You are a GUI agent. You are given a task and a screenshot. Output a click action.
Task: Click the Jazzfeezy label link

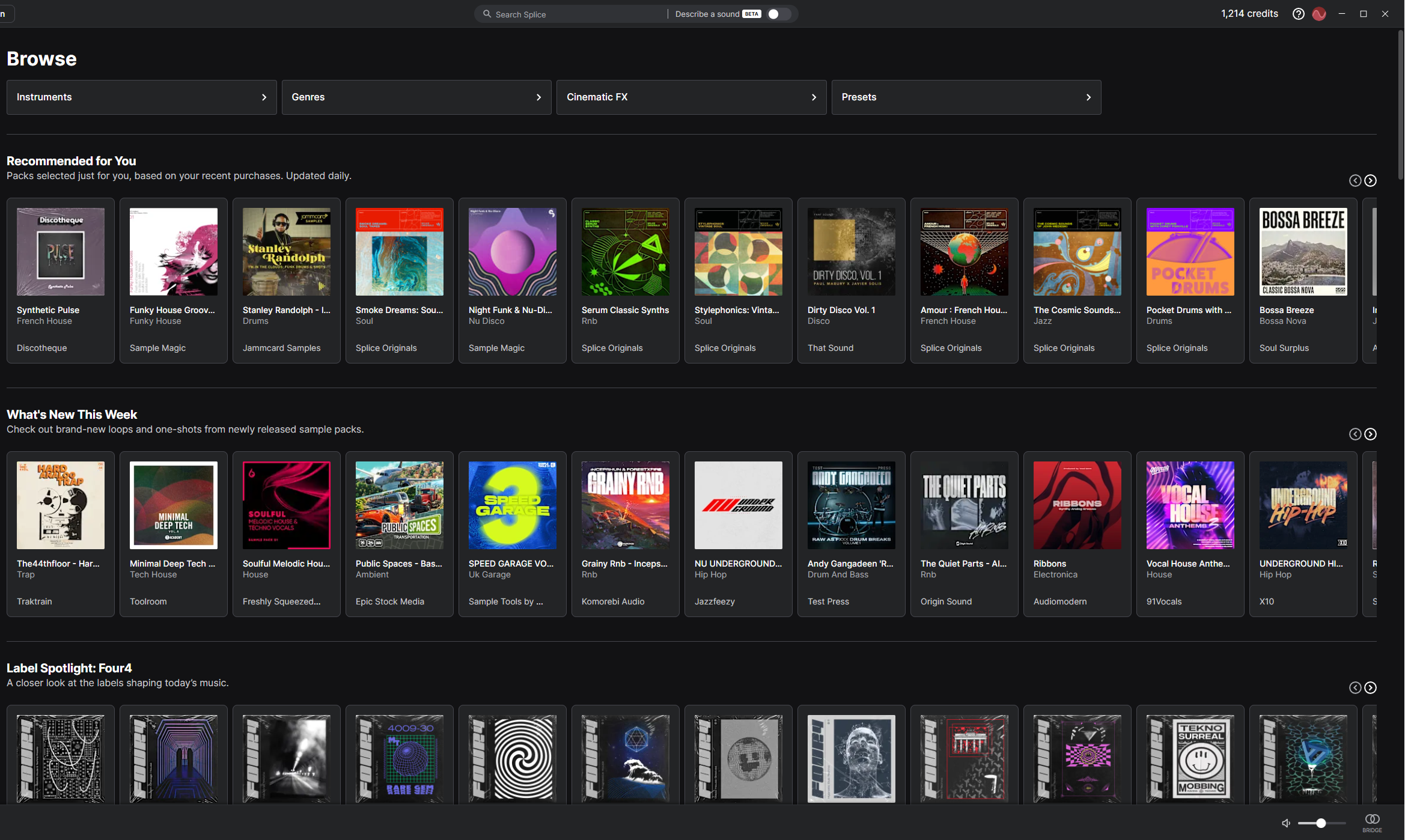[715, 601]
